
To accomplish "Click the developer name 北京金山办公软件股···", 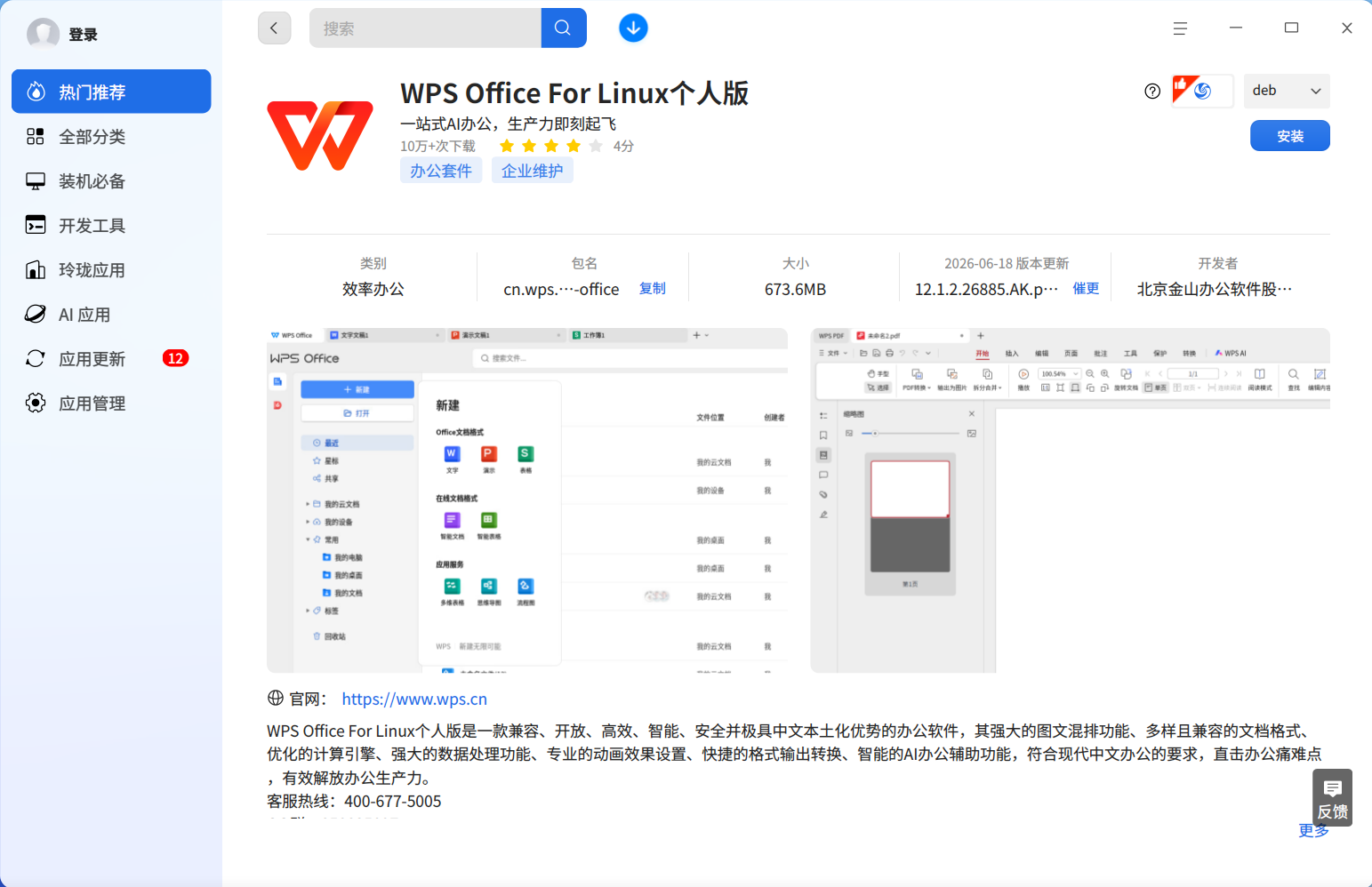I will pos(1215,290).
